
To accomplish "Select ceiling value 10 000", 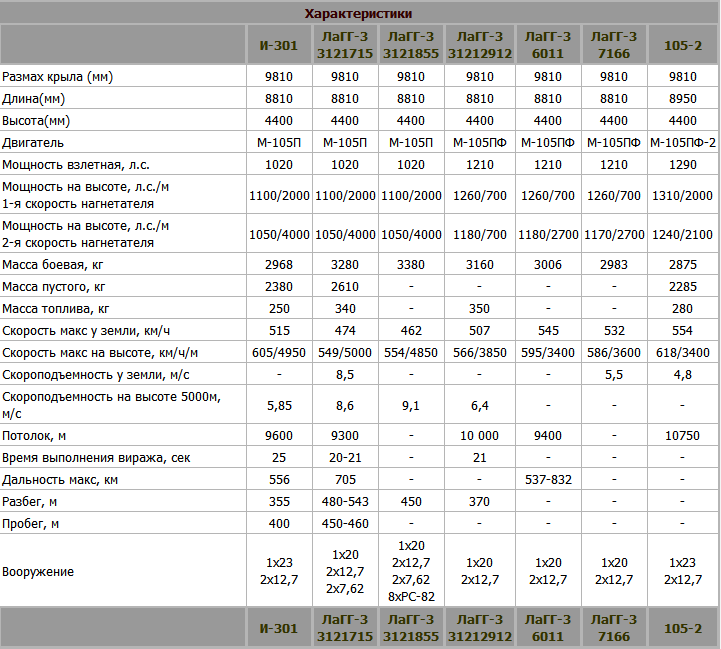I will click(x=480, y=436).
